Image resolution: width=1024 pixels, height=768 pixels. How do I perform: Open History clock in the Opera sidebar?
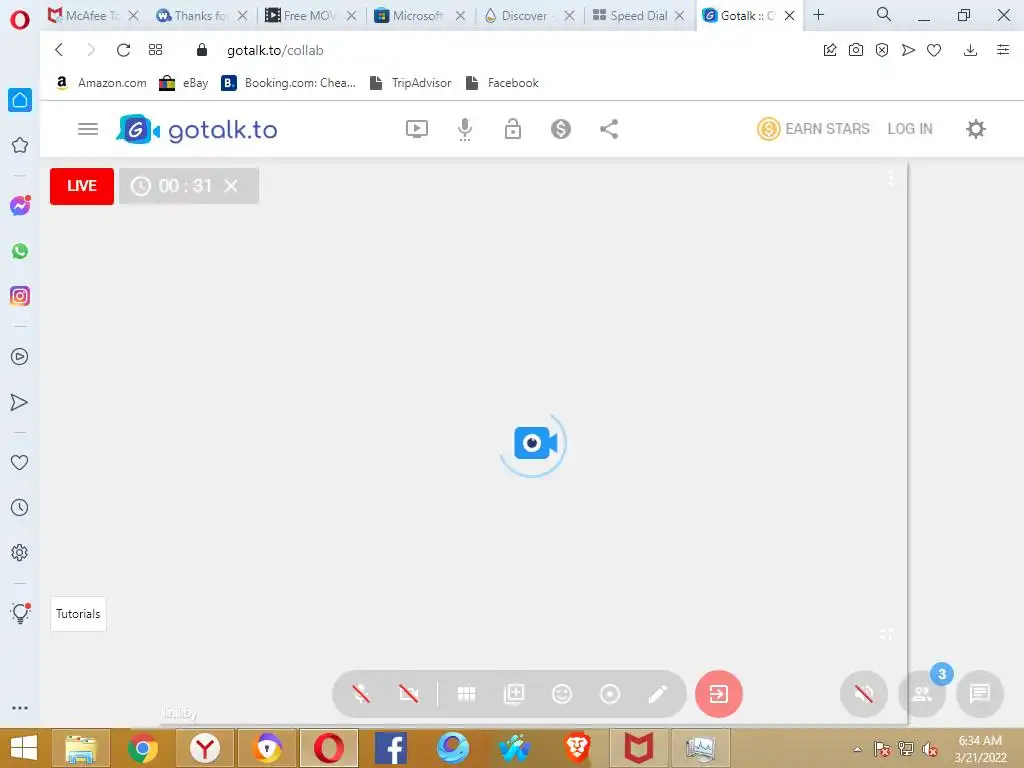(20, 507)
